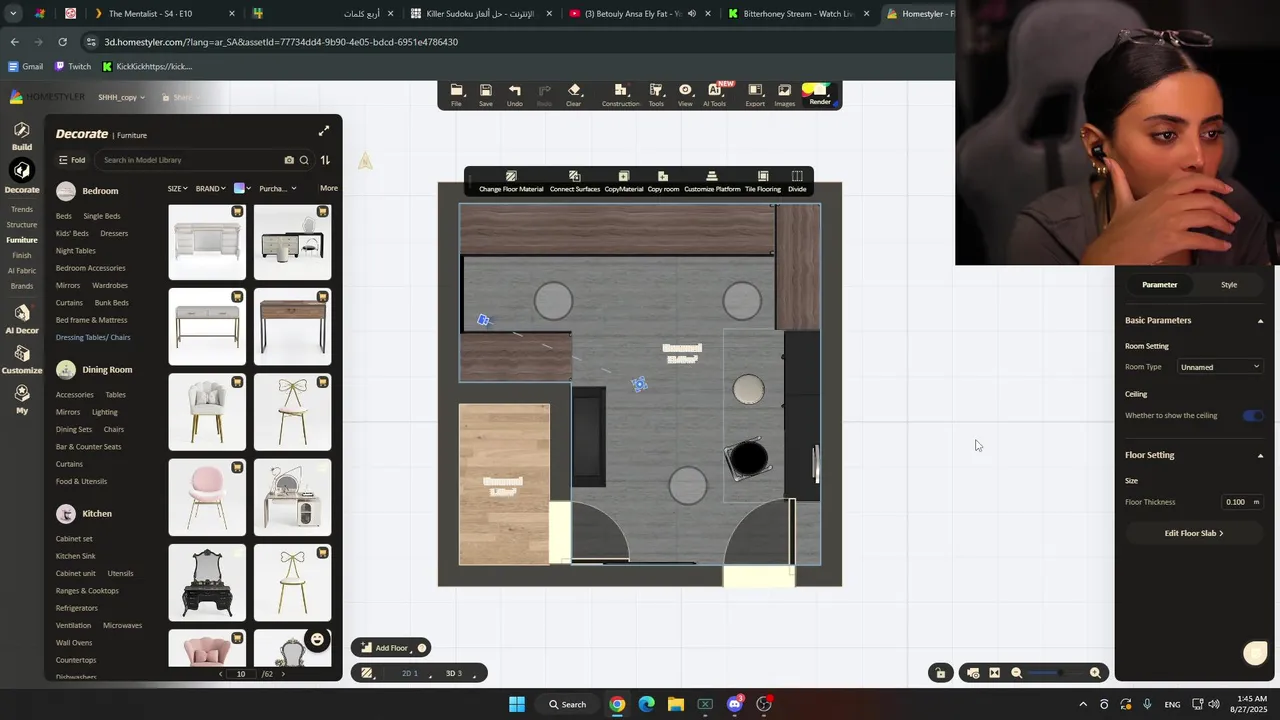
Task: Click More filters link
Action: [328, 188]
